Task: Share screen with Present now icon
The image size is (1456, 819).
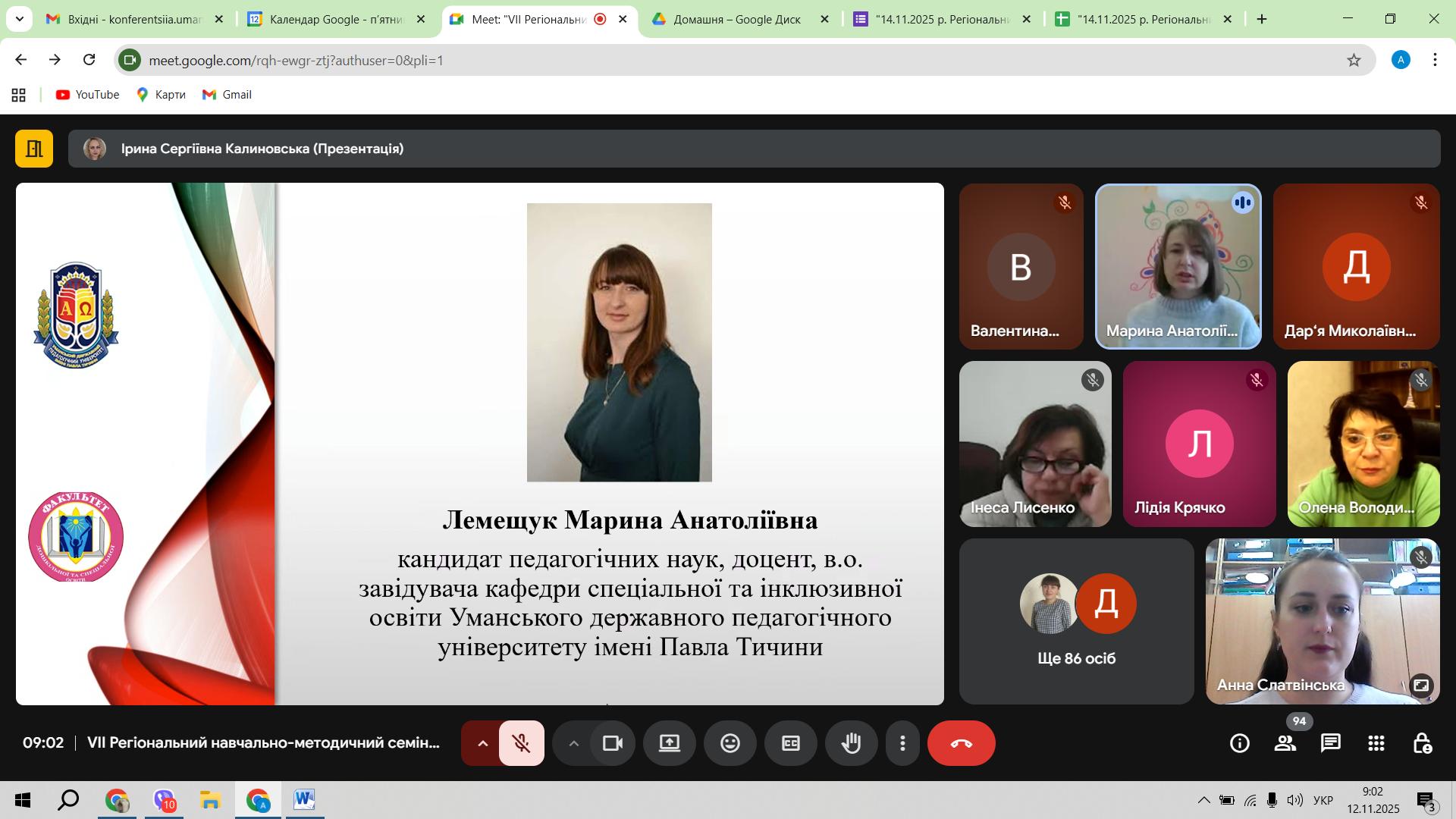Action: point(670,743)
